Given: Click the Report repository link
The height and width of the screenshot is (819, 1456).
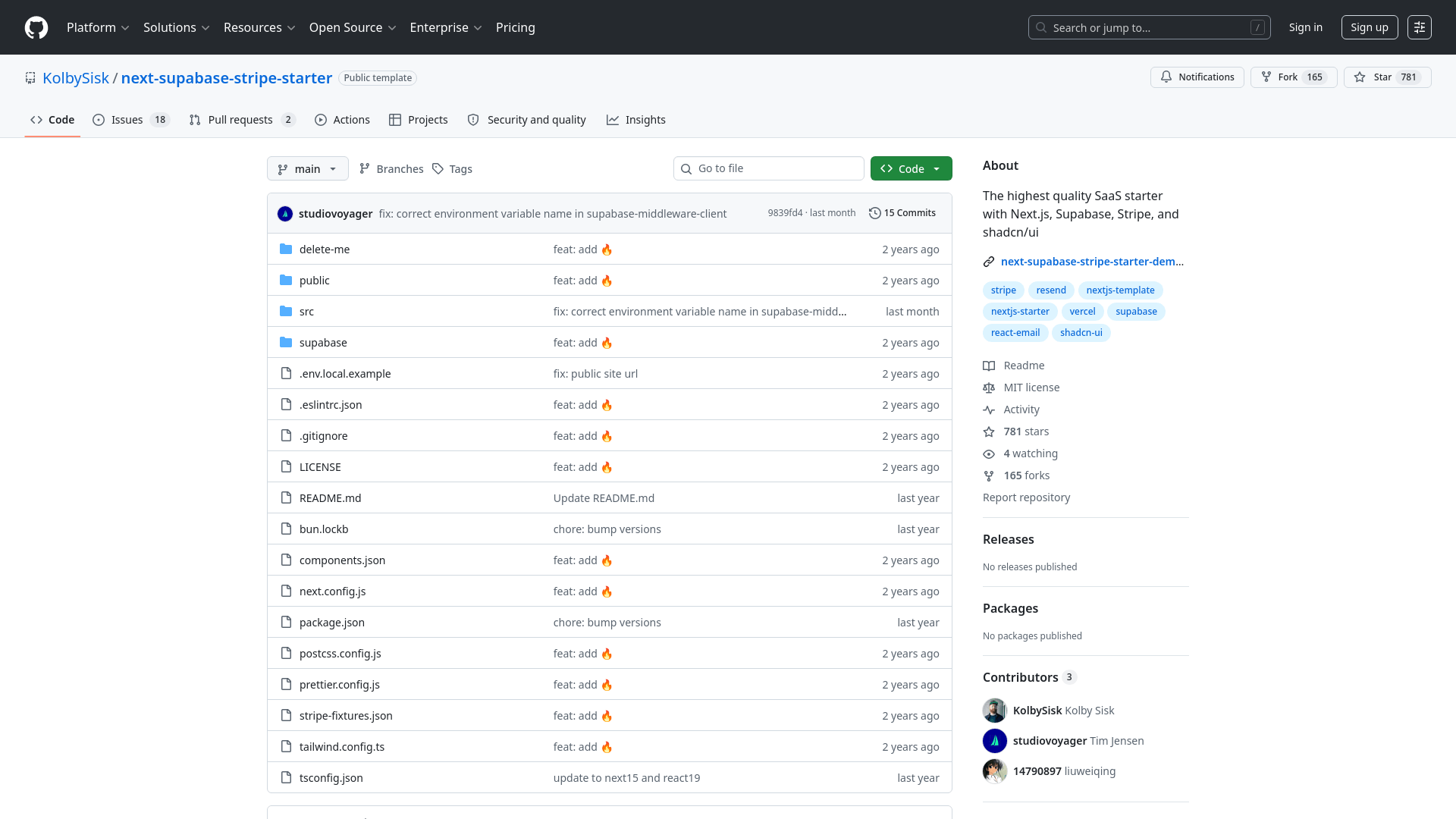Looking at the screenshot, I should pos(1027,497).
